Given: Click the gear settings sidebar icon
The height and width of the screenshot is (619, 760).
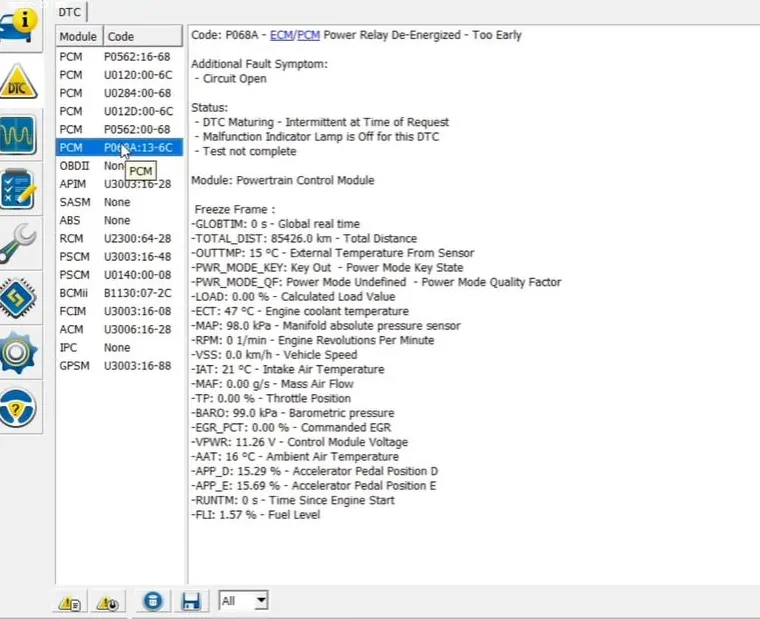Looking at the screenshot, I should (x=20, y=350).
